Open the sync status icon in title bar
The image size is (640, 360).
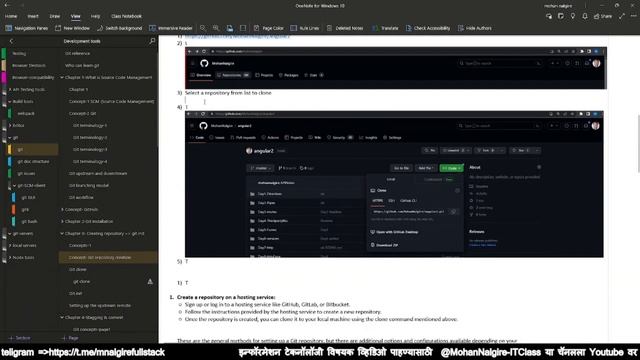coord(549,16)
